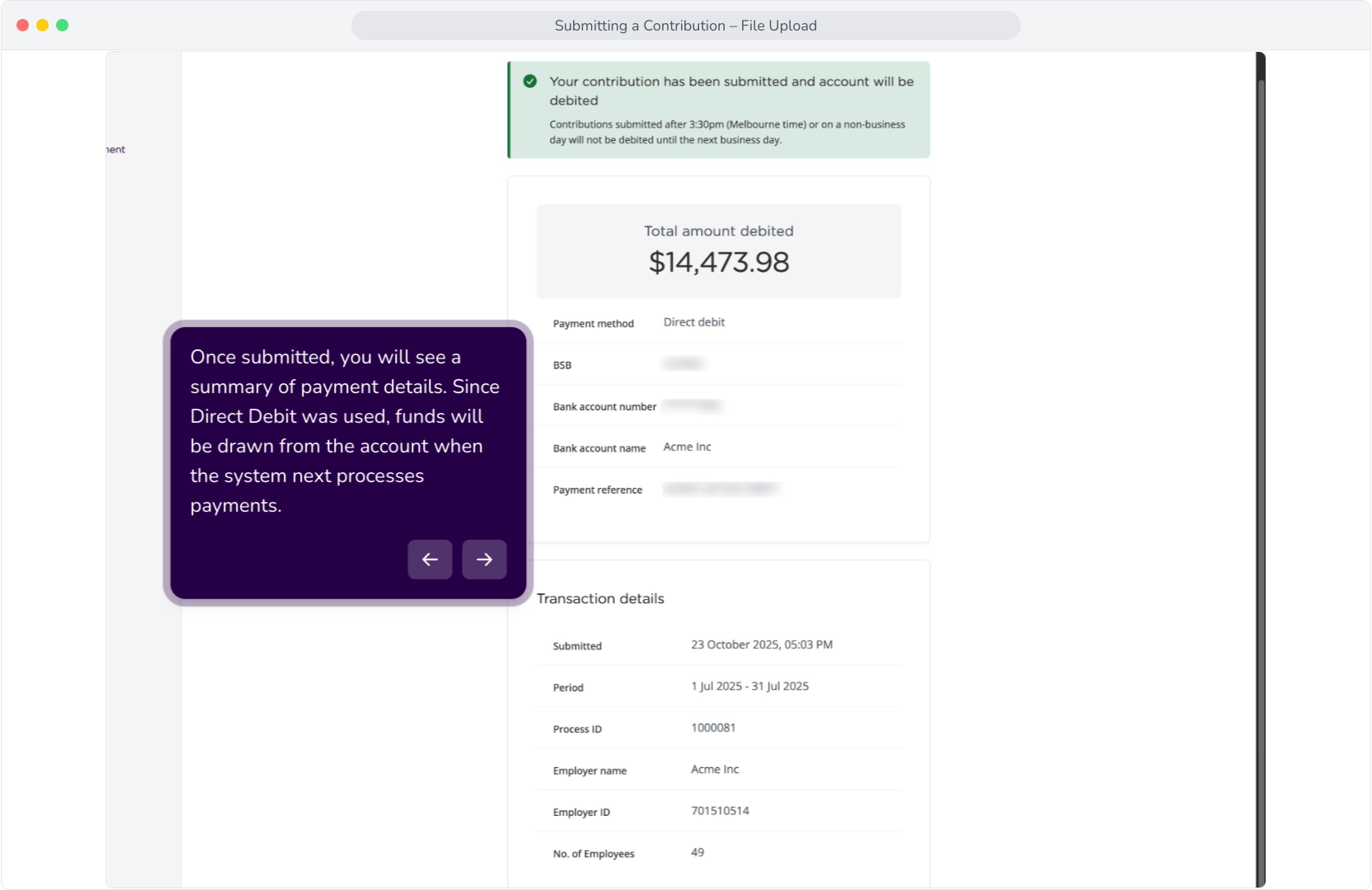
Task: Click the Process ID value 1000081
Action: pos(713,728)
